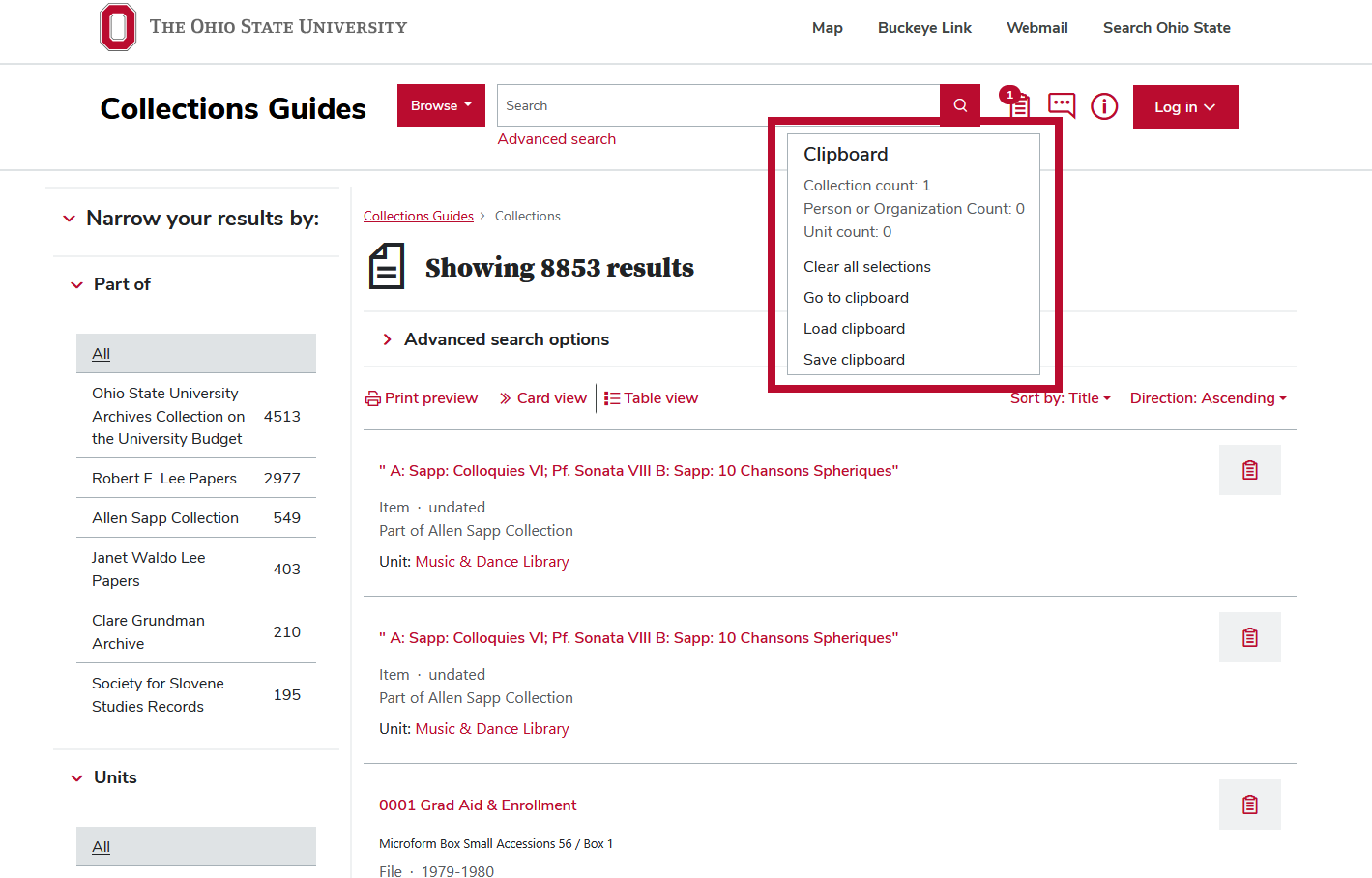Filter by University Archives Collection on Budget
The width and height of the screenshot is (1372, 878).
(196, 416)
